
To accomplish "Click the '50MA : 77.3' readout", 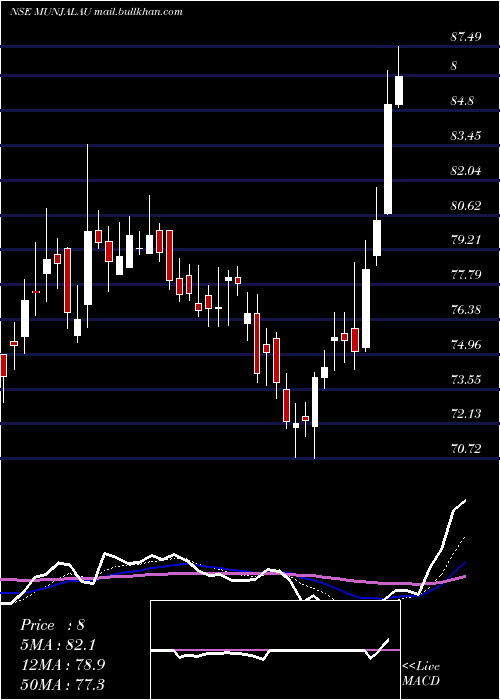I will tap(62, 684).
